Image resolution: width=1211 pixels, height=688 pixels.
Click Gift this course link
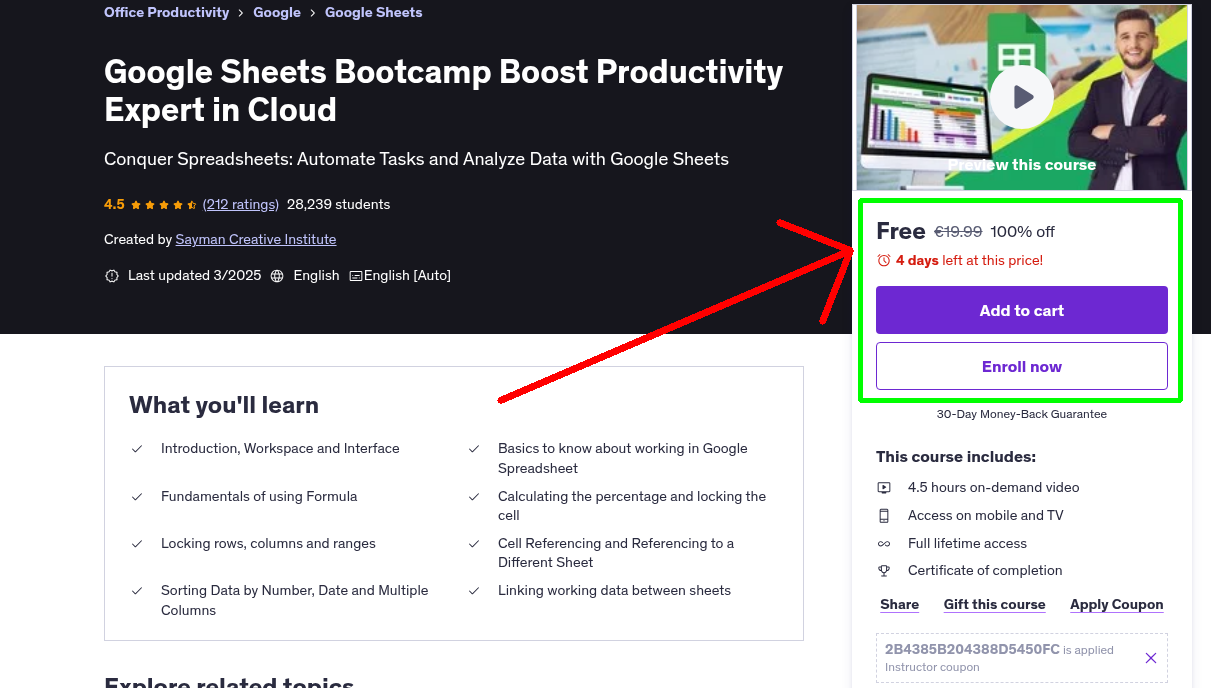coord(994,604)
